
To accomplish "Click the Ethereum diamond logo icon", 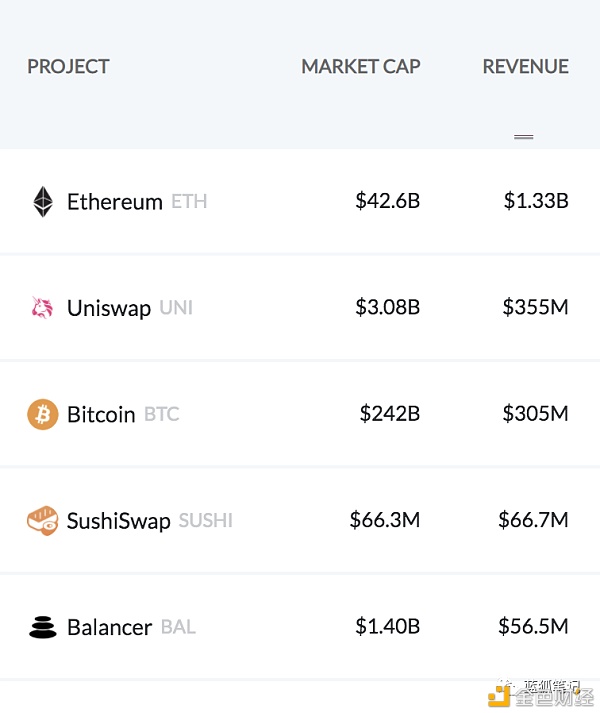I will tap(43, 201).
